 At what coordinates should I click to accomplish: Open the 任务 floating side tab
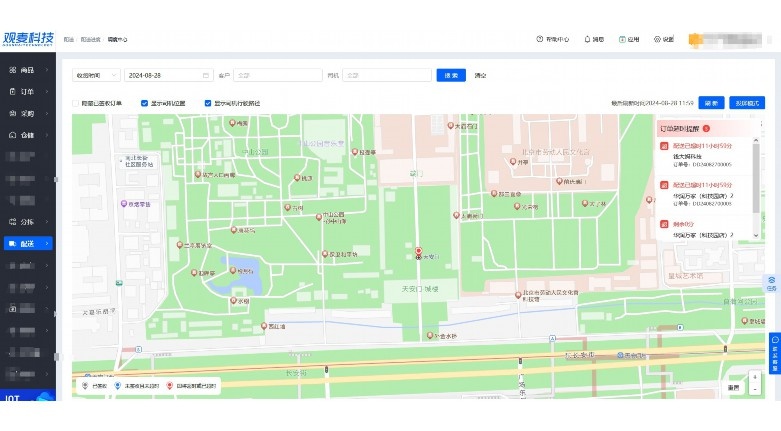(771, 284)
